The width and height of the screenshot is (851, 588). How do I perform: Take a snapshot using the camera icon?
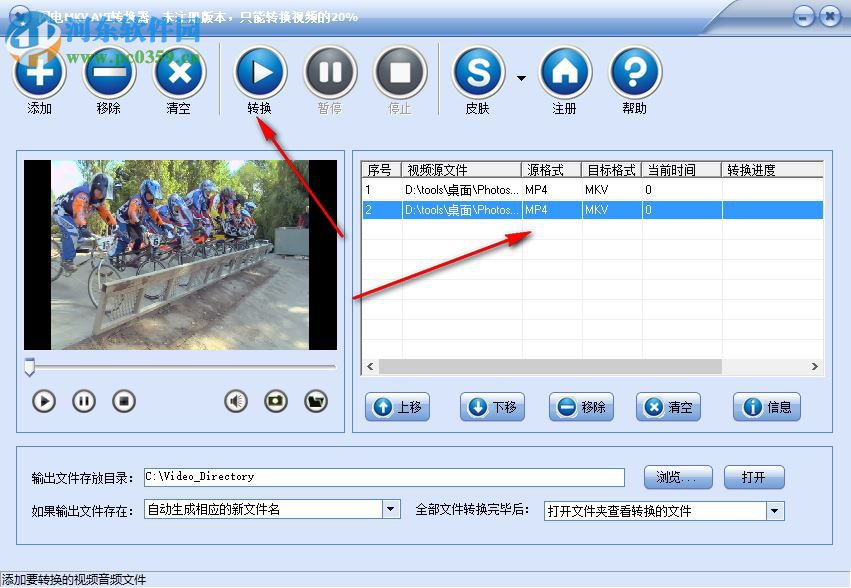point(275,400)
